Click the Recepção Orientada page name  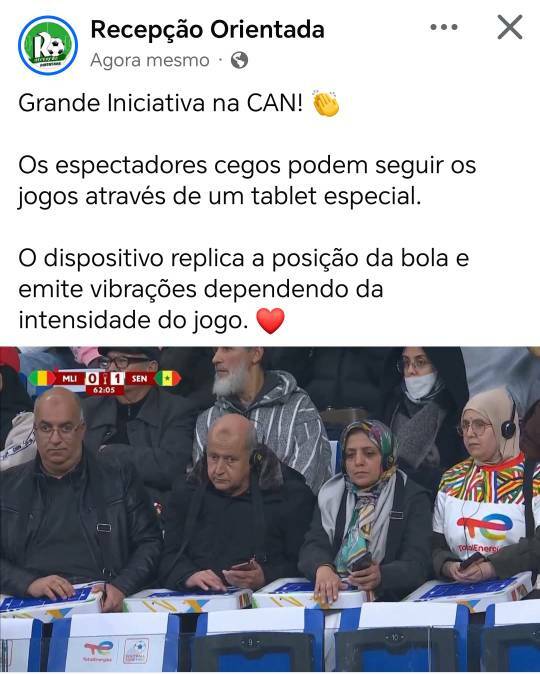tap(207, 30)
